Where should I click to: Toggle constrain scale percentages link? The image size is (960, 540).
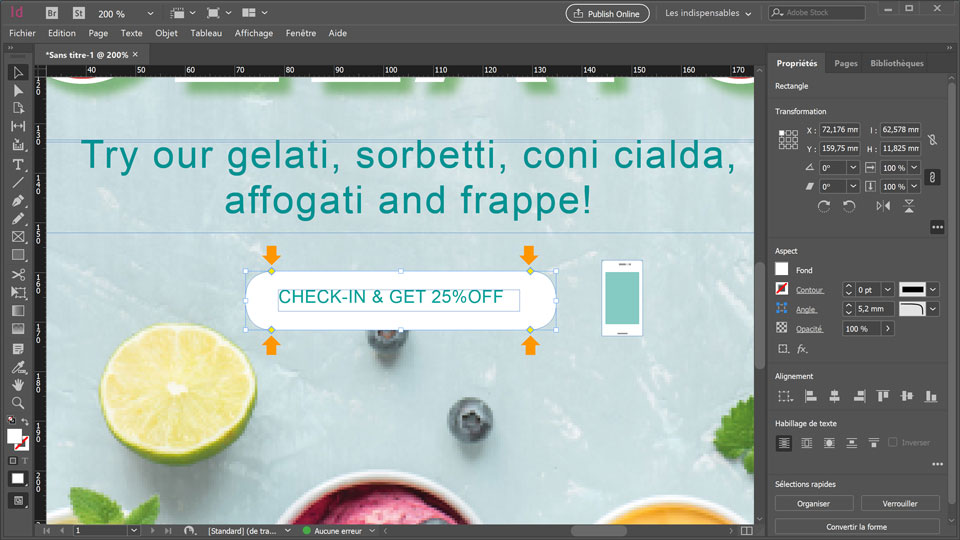click(932, 178)
